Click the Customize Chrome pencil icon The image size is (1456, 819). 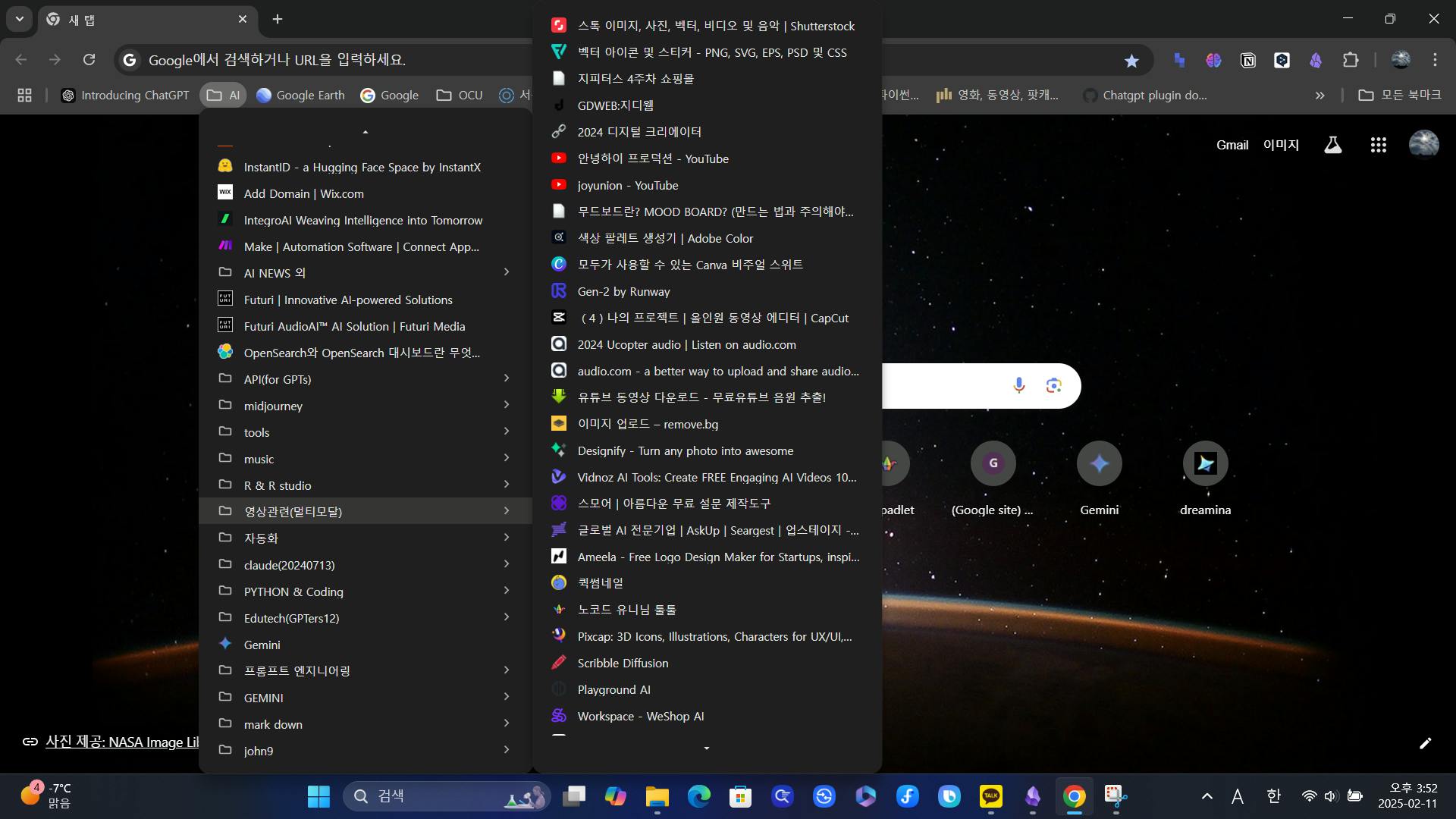tap(1426, 743)
